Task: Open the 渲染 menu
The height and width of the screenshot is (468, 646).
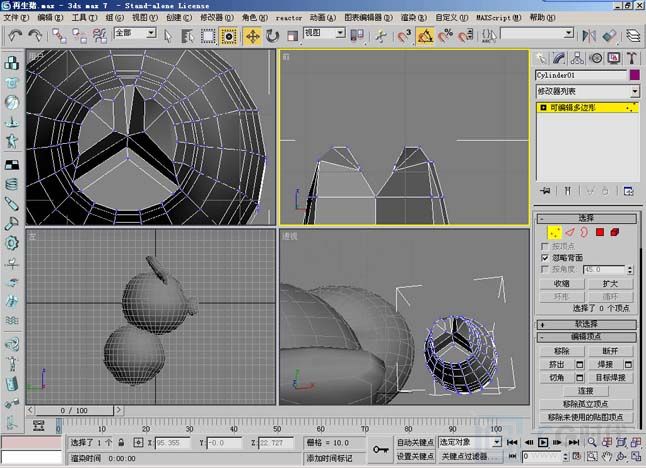Action: pos(414,18)
